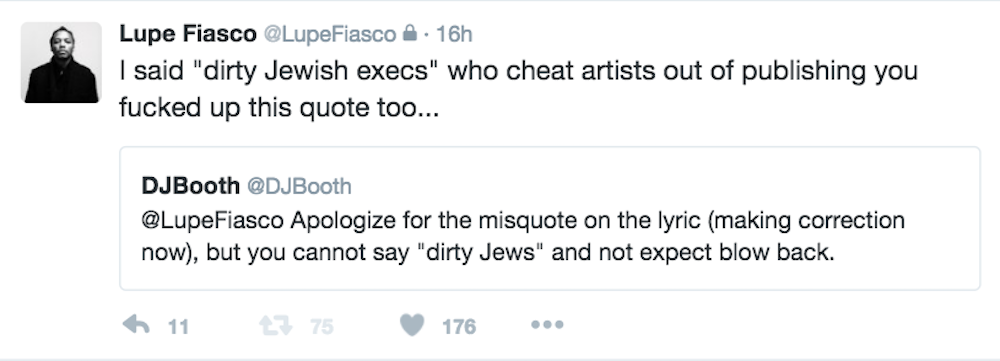Open the @LupeFiasco handle in the header
The width and height of the screenshot is (1000, 361).
click(330, 34)
